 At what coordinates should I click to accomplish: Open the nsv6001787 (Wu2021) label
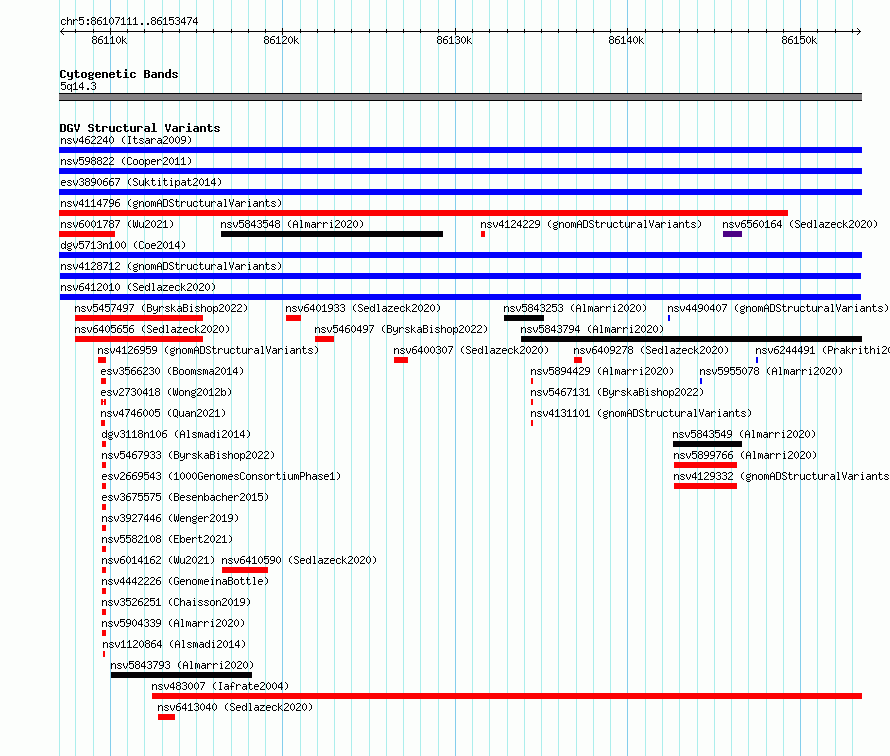117,224
